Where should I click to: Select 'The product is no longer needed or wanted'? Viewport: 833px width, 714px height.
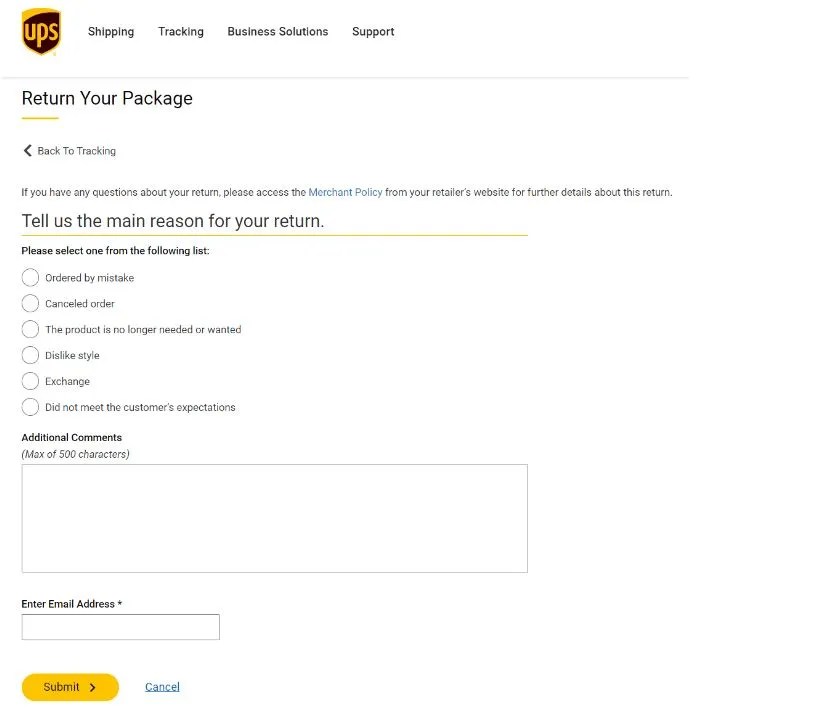click(30, 330)
